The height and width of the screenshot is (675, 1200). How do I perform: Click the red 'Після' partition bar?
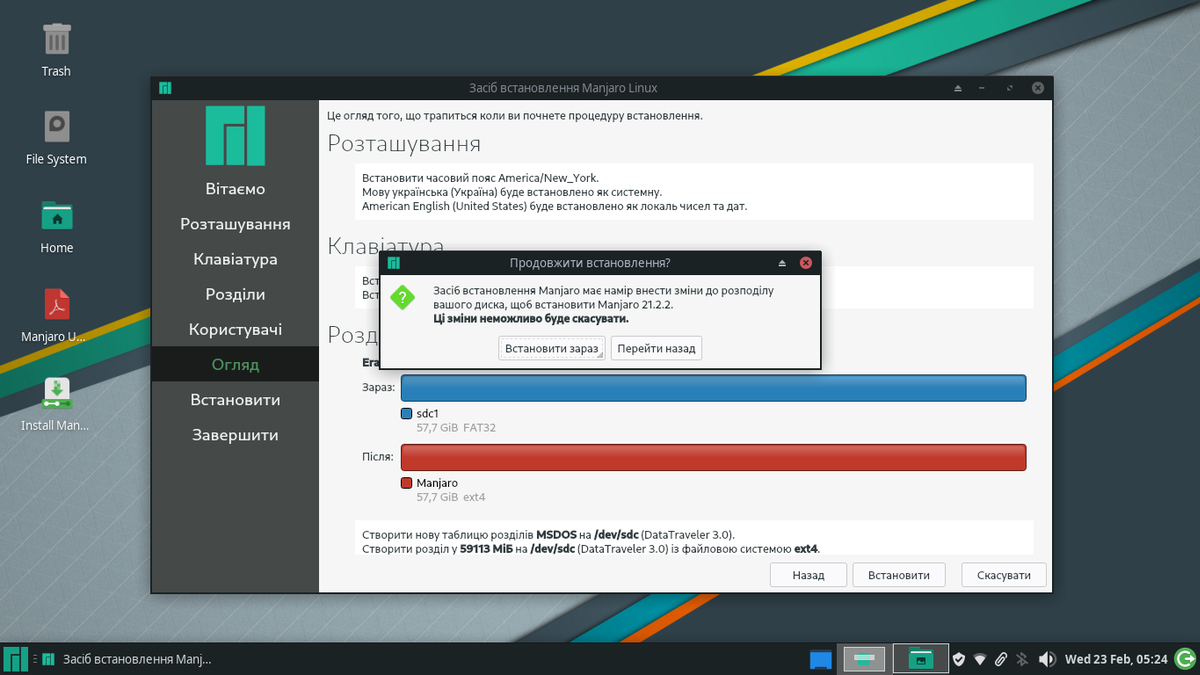tap(714, 457)
